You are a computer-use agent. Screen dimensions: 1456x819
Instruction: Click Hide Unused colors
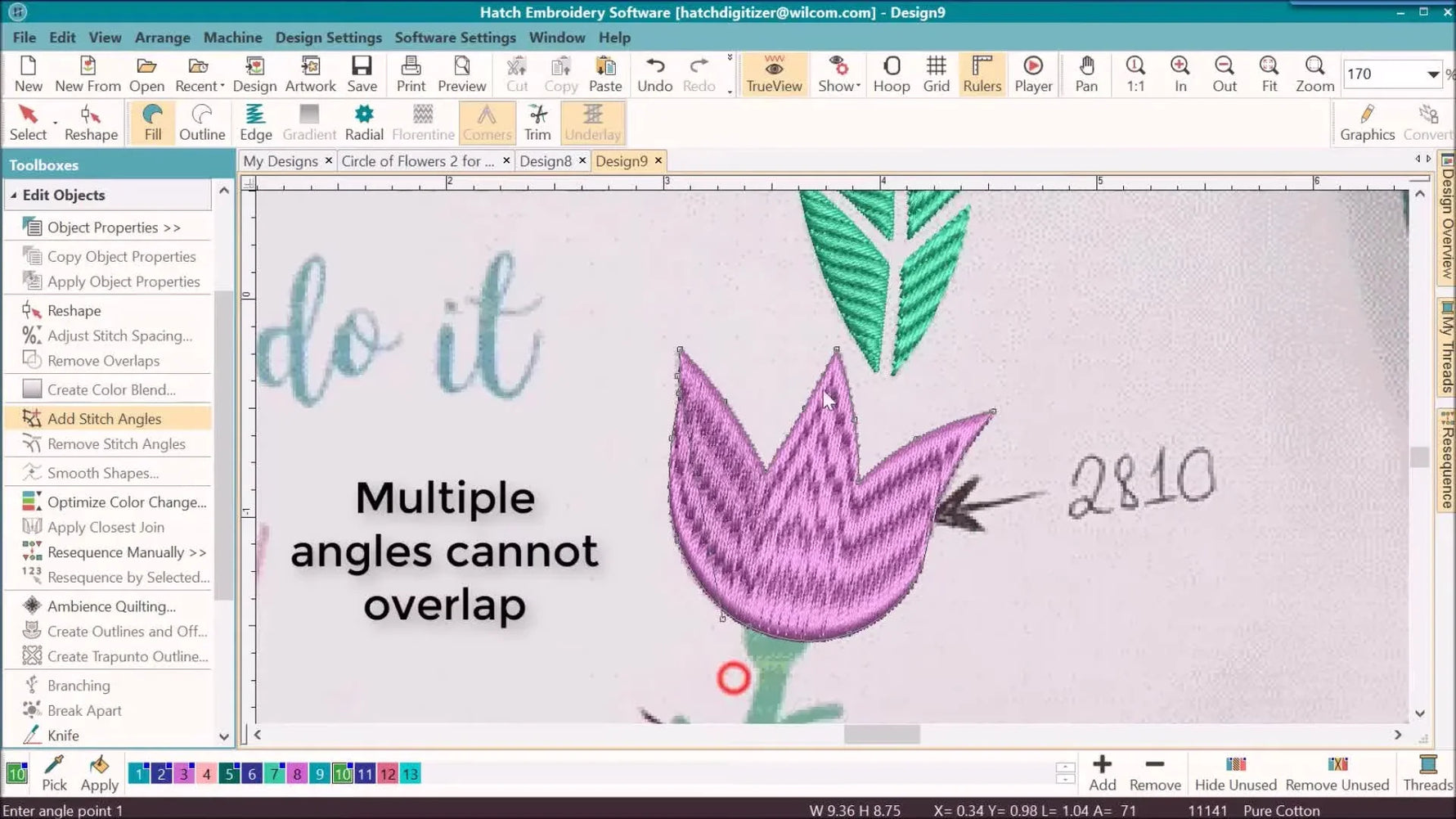[1235, 773]
